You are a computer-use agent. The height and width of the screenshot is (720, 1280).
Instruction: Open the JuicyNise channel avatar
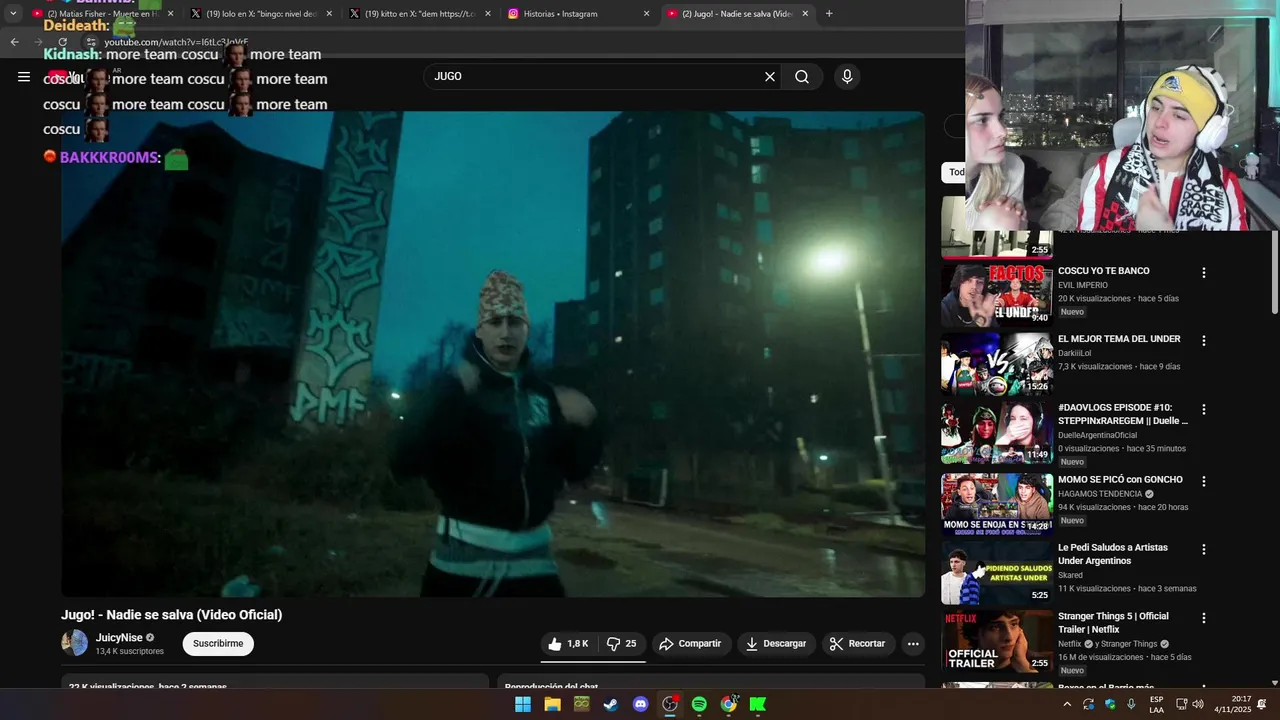[x=75, y=643]
